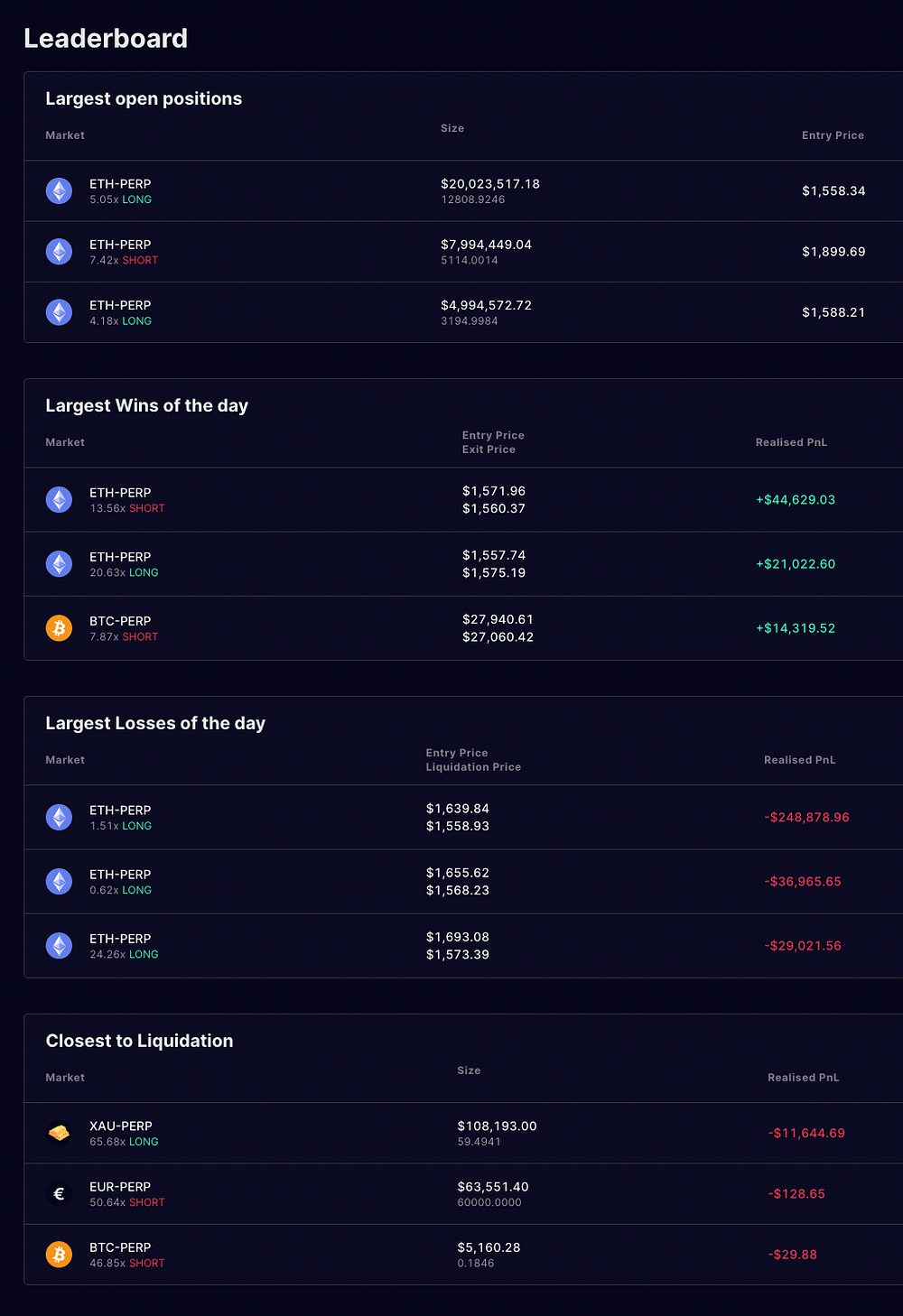Click the gold bar icon for XAU-PERP

(x=59, y=1133)
